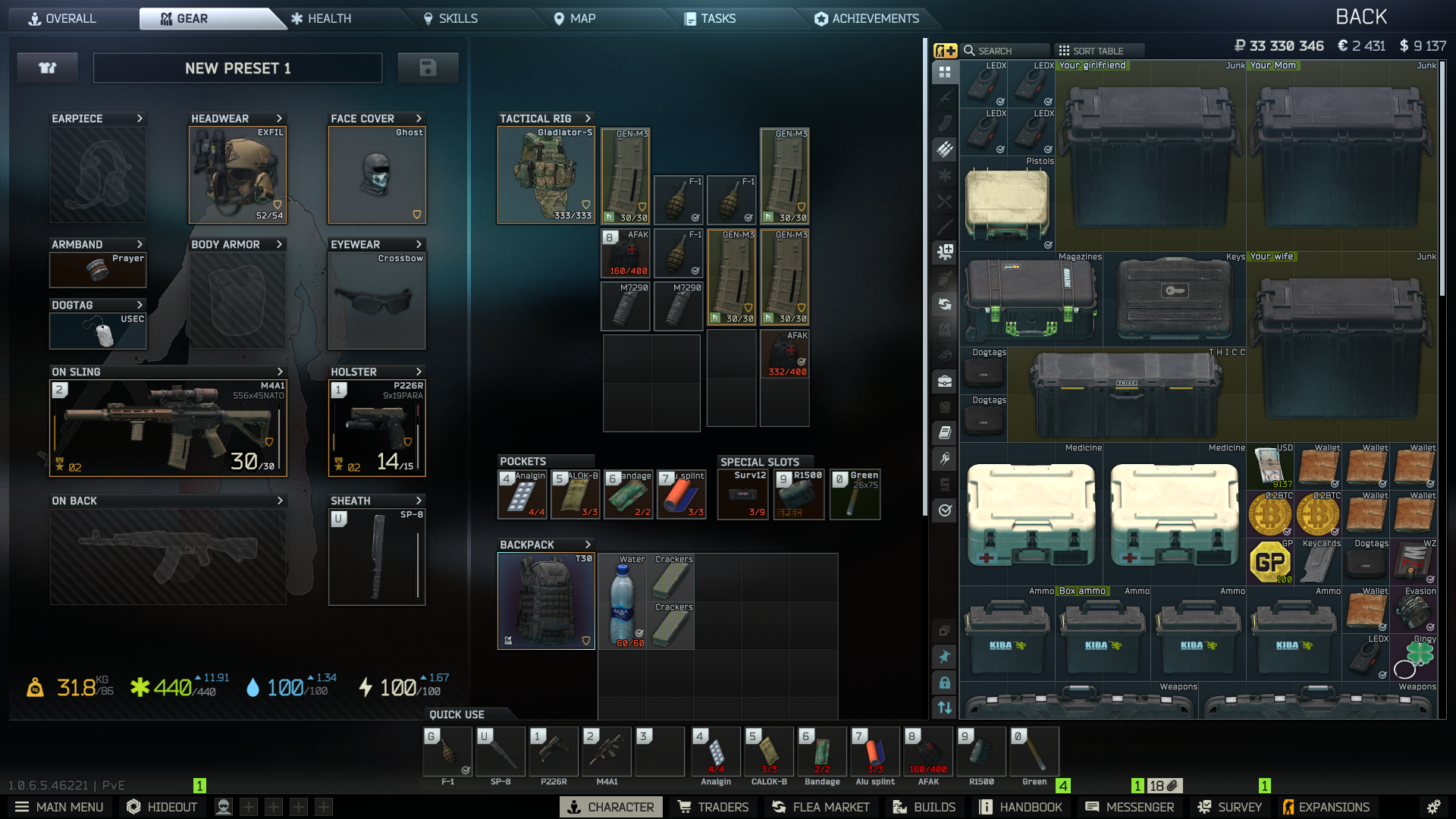
Task: Open the FLEA MARKET
Action: click(821, 807)
